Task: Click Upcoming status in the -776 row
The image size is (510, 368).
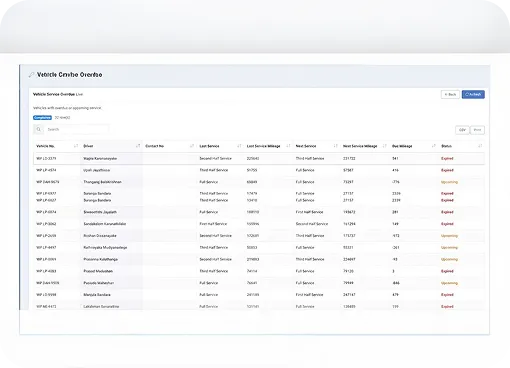Action: click(449, 182)
